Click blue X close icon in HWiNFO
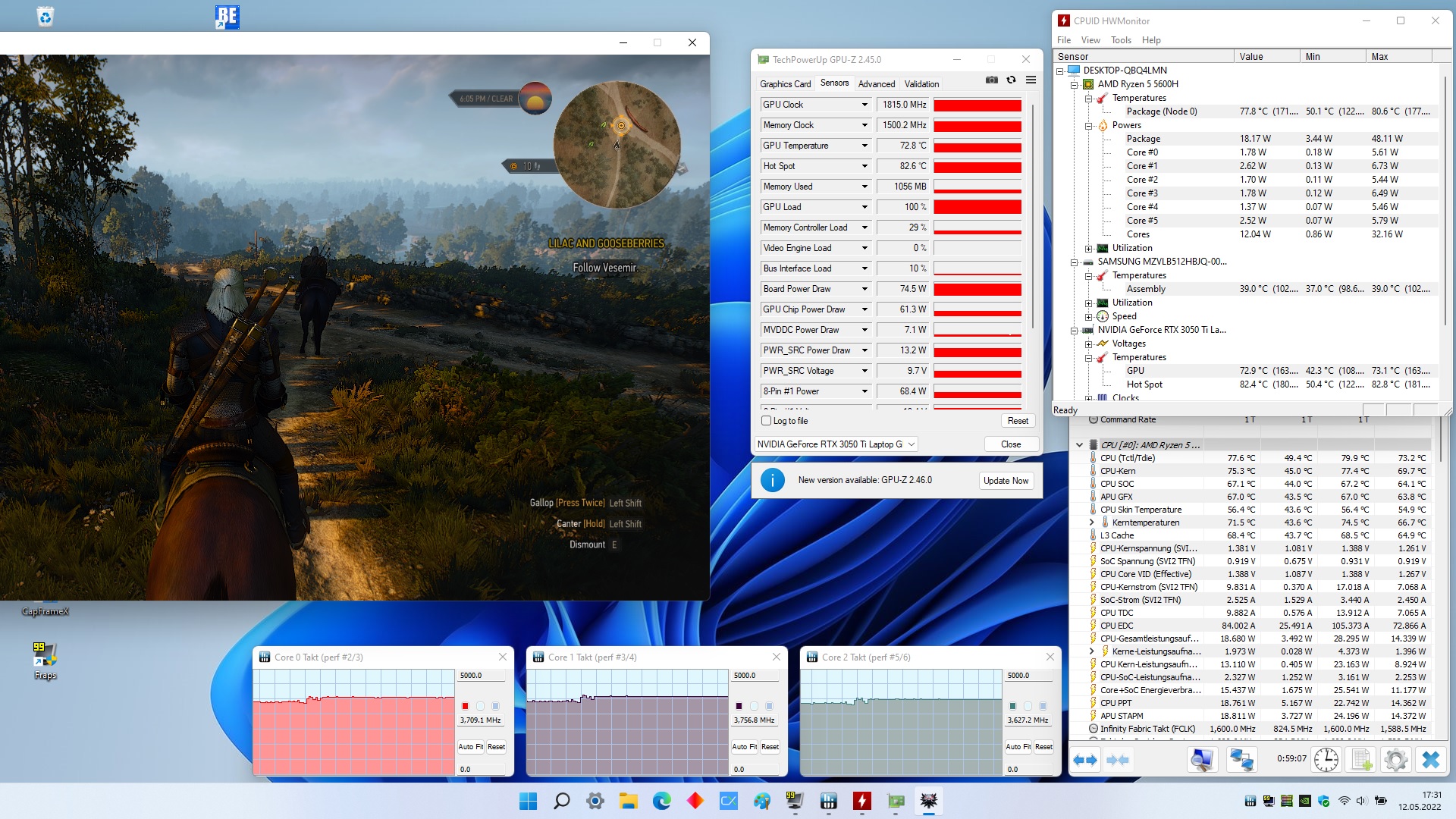This screenshot has width=1456, height=819. (x=1430, y=760)
